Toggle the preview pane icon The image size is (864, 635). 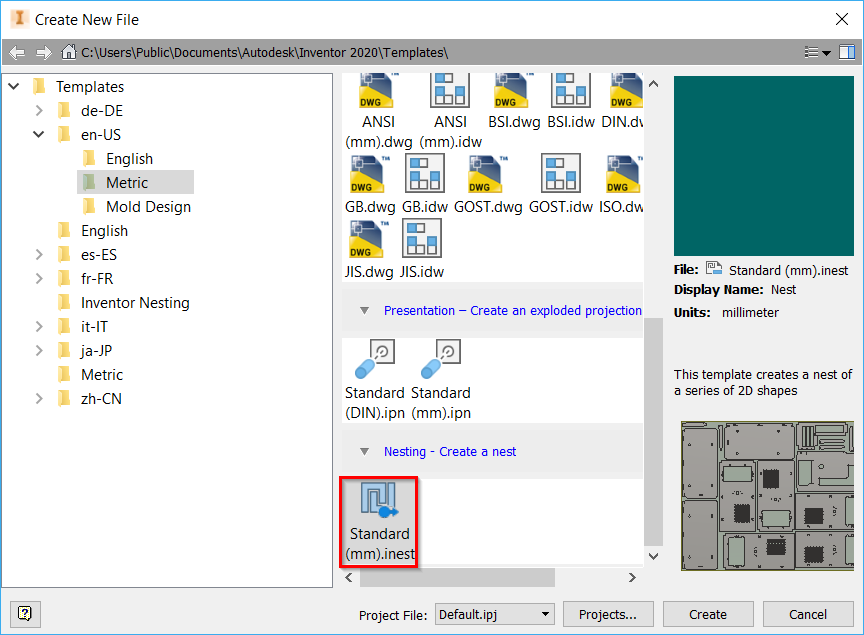pyautogui.click(x=846, y=52)
